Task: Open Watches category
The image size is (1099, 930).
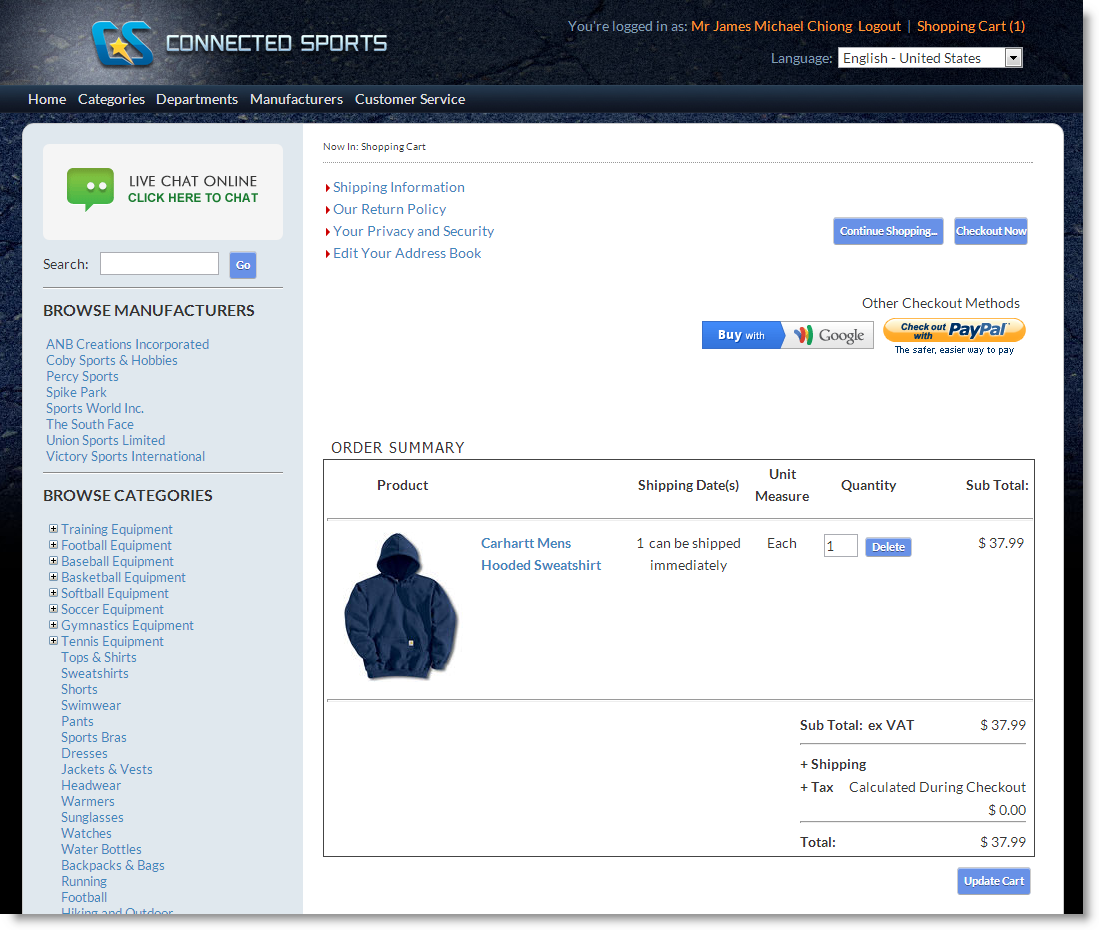Action: [86, 833]
